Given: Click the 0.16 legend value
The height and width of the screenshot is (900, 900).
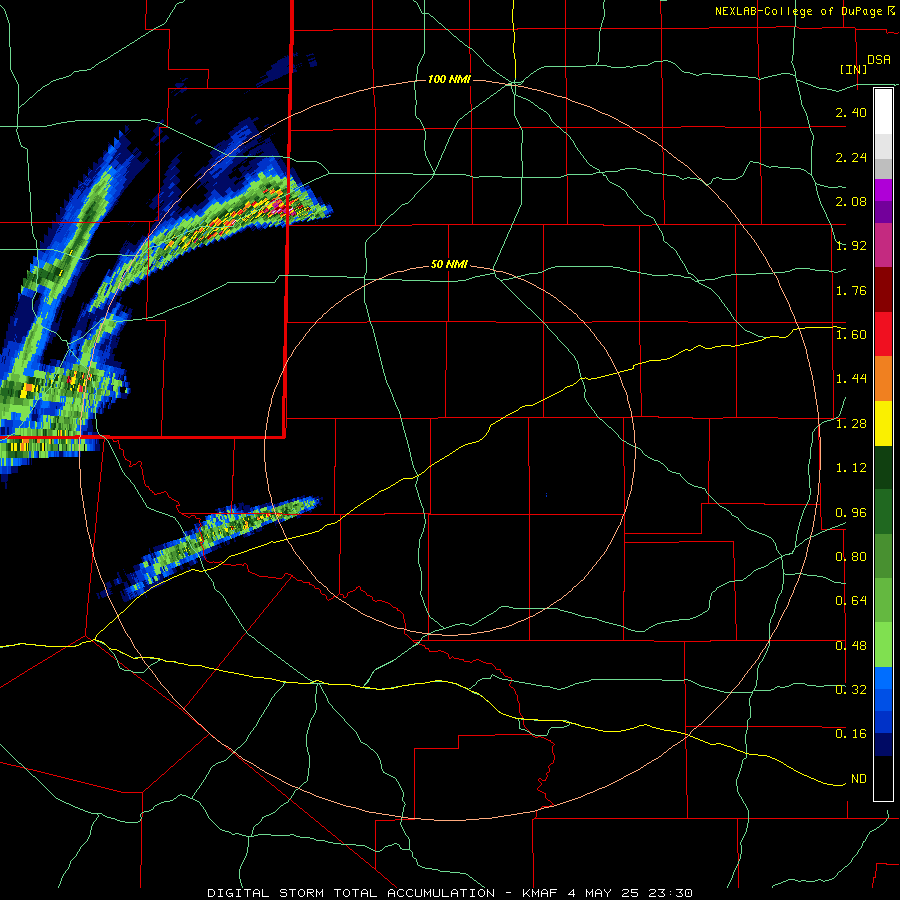Looking at the screenshot, I should [x=851, y=734].
